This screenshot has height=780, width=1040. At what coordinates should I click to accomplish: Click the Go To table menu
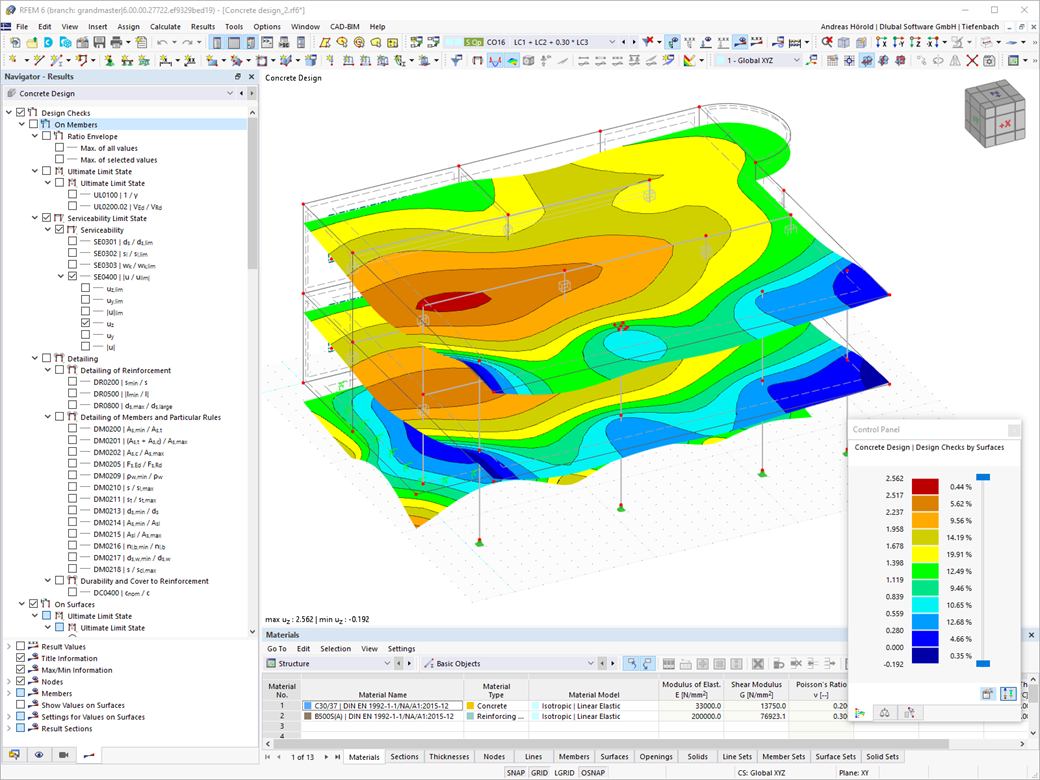(x=277, y=649)
